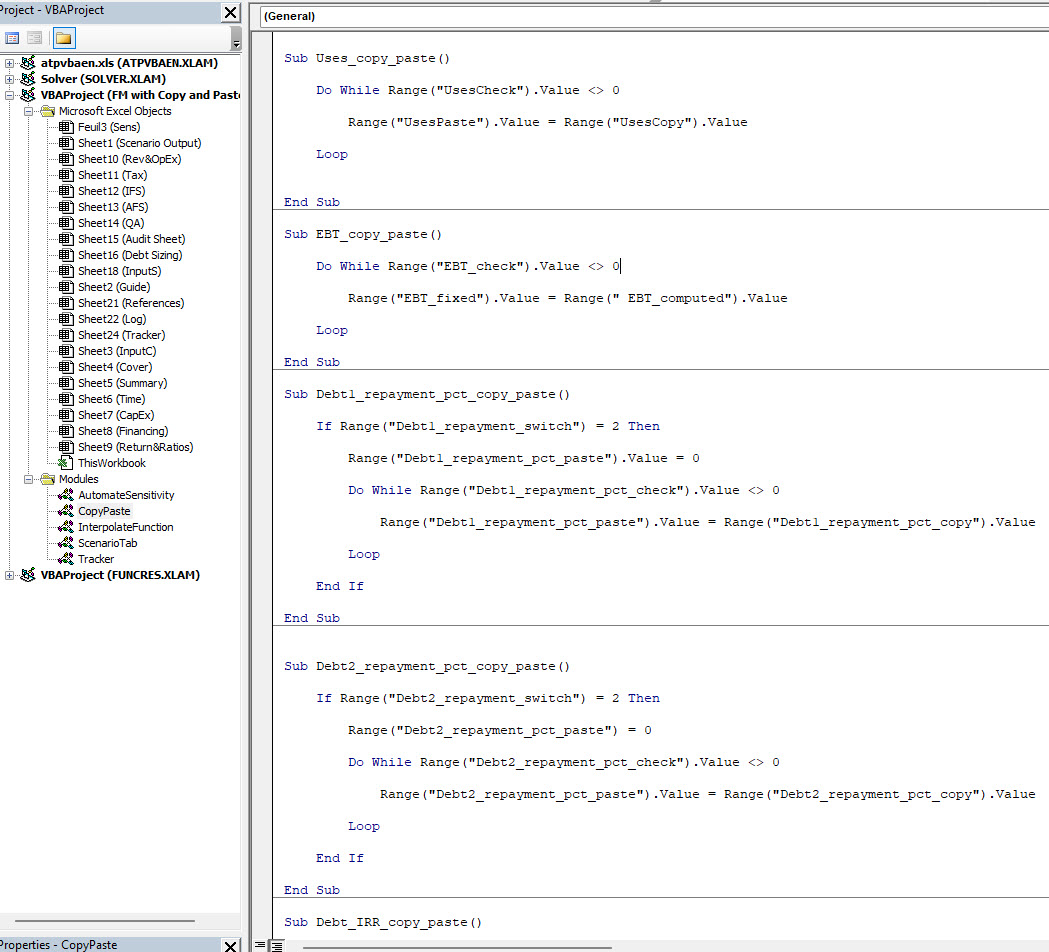This screenshot has height=952, width=1049.
Task: Click on 'Sub Debt2_repayment_pct_copy_paste()' line
Action: point(427,666)
